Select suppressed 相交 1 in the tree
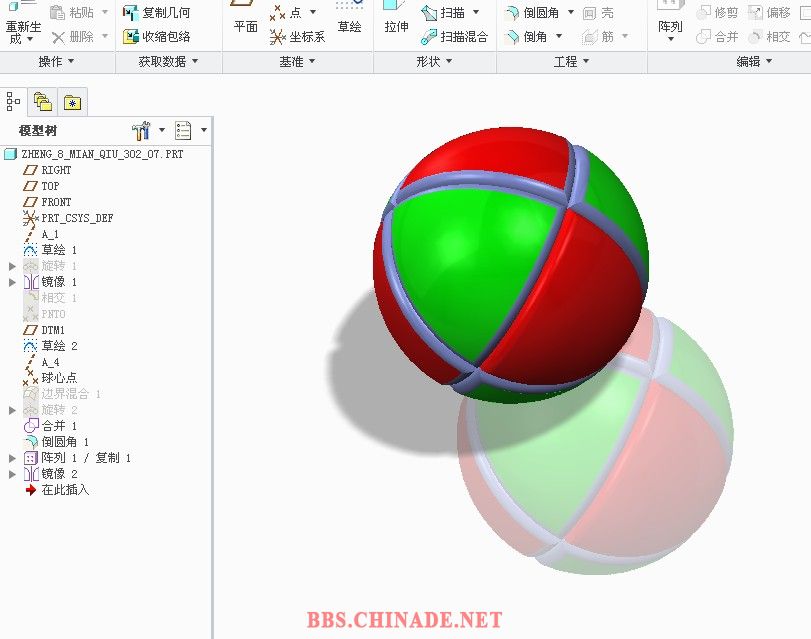Image resolution: width=811 pixels, height=639 pixels. click(x=51, y=298)
